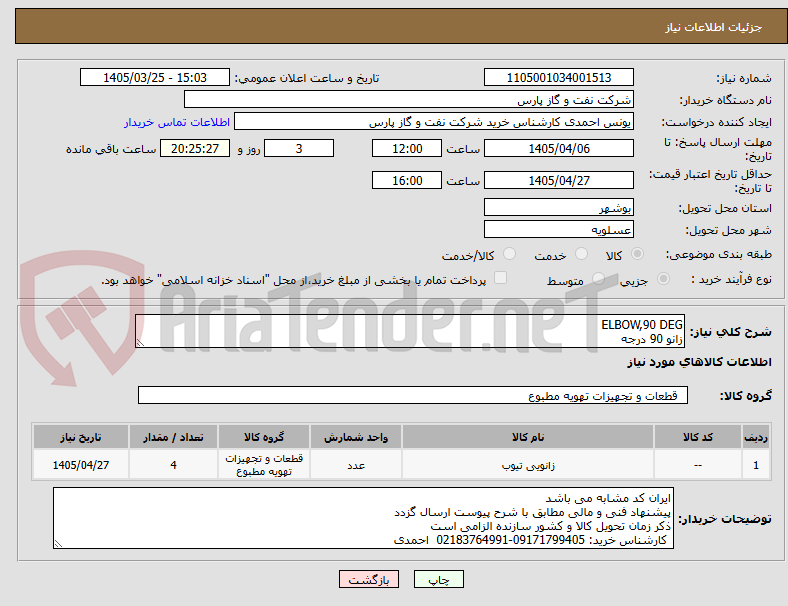Open اطلاعات تماس خریدار link

tap(177, 122)
